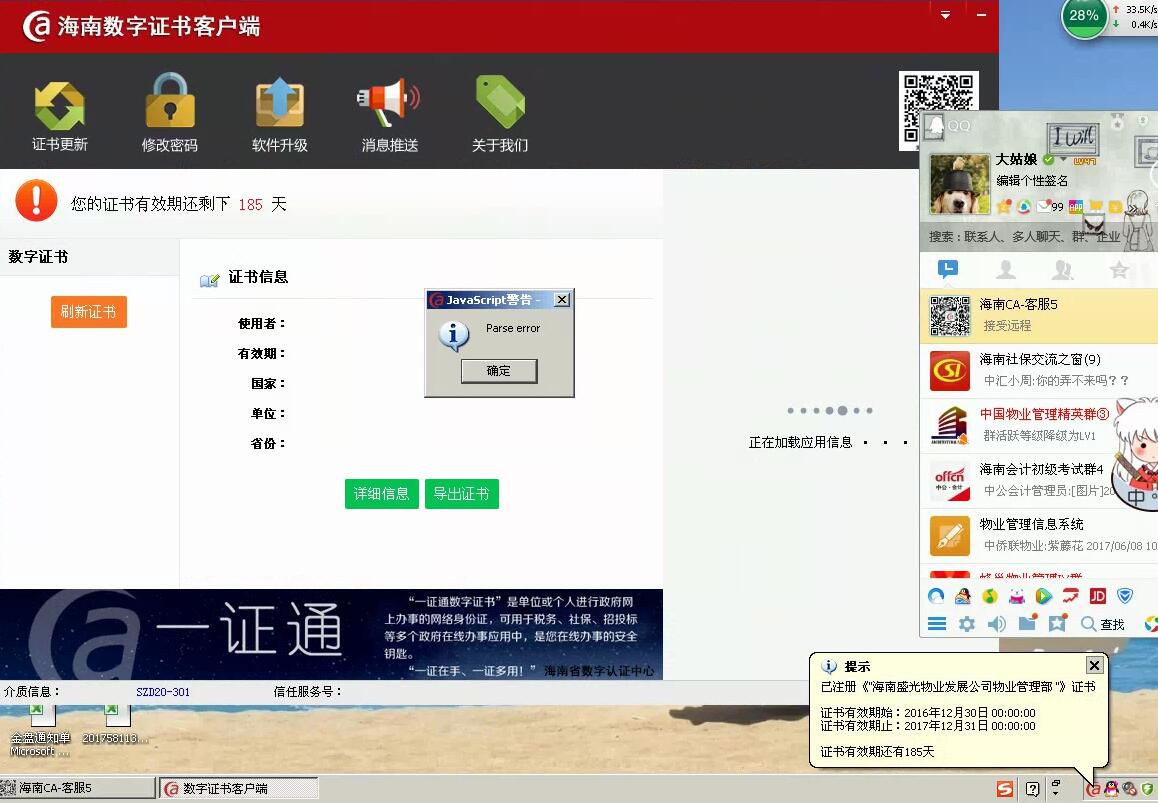Launch the pink bear app icon
The height and width of the screenshot is (803, 1158).
coord(1016,596)
